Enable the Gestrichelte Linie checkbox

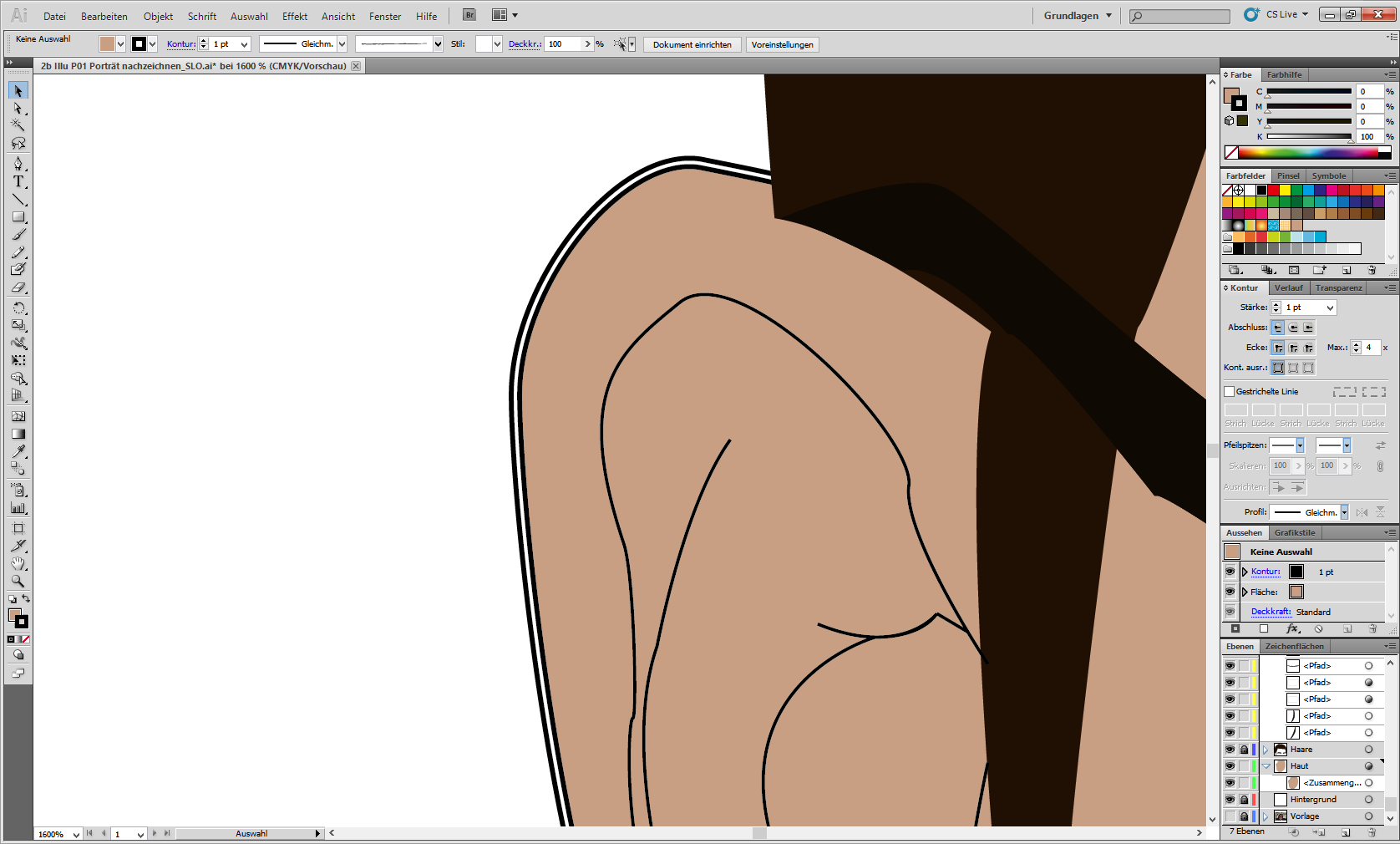pyautogui.click(x=1229, y=391)
